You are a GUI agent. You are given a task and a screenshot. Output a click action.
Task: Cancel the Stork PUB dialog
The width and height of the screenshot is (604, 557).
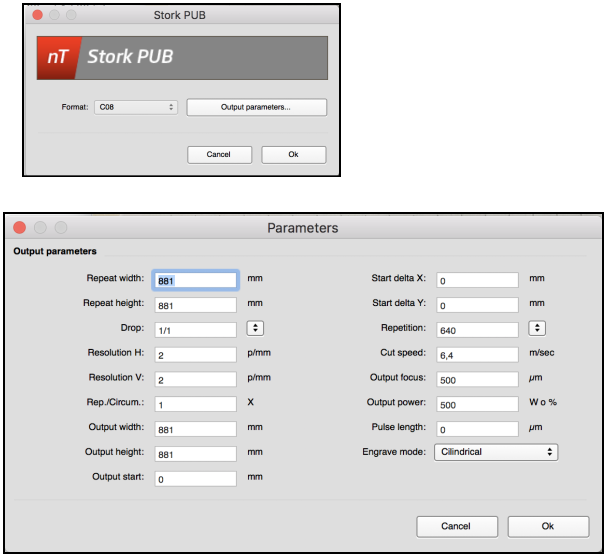pos(220,154)
